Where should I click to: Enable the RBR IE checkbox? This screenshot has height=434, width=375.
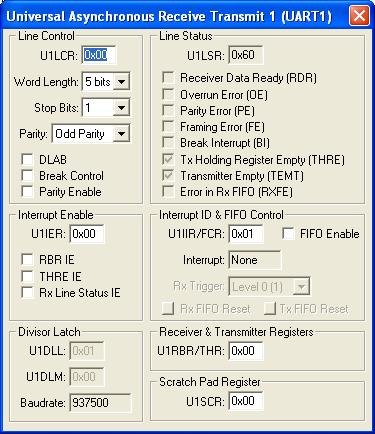(x=27, y=259)
